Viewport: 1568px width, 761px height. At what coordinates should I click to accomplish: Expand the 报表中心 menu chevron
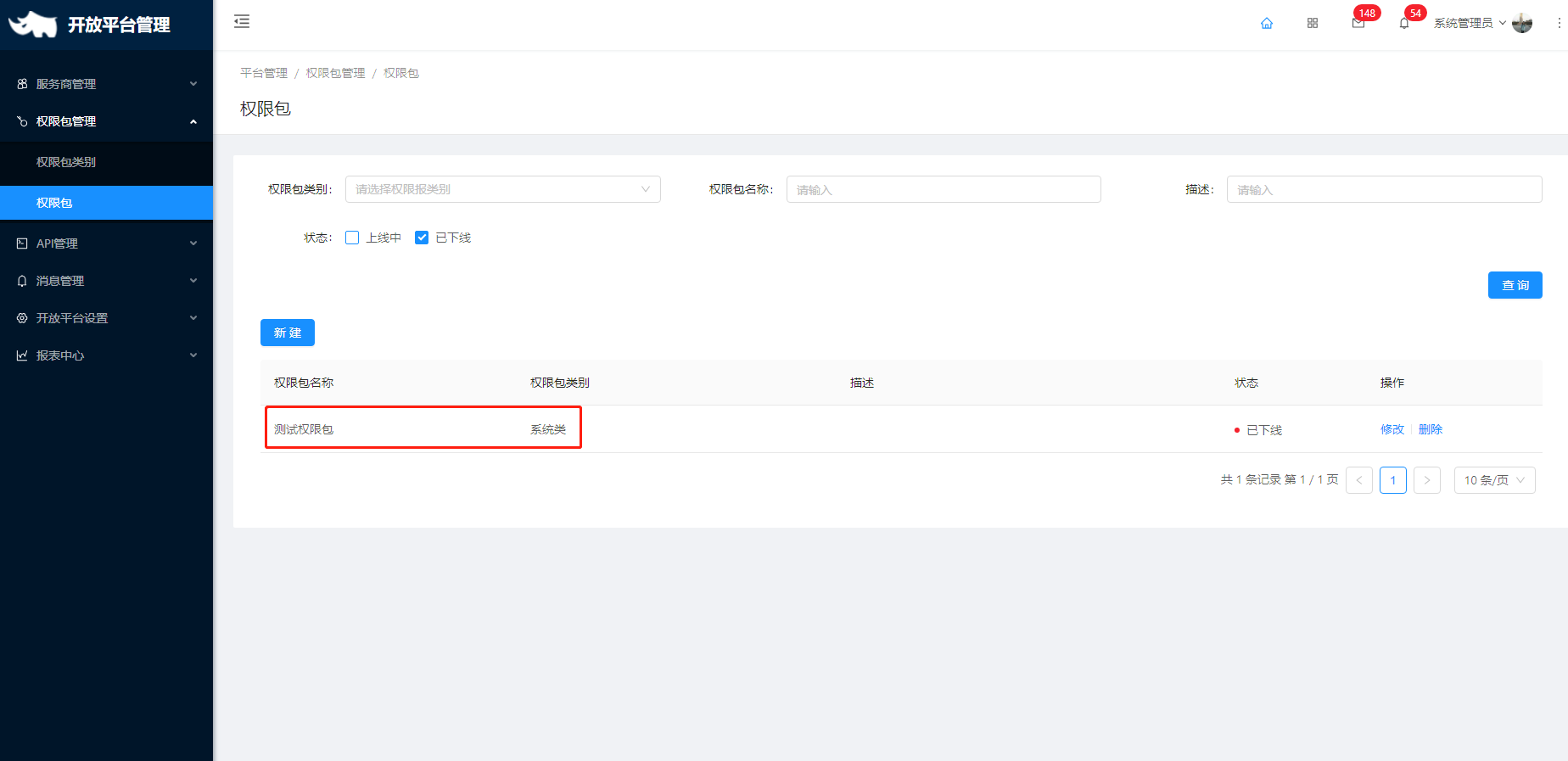click(x=193, y=355)
